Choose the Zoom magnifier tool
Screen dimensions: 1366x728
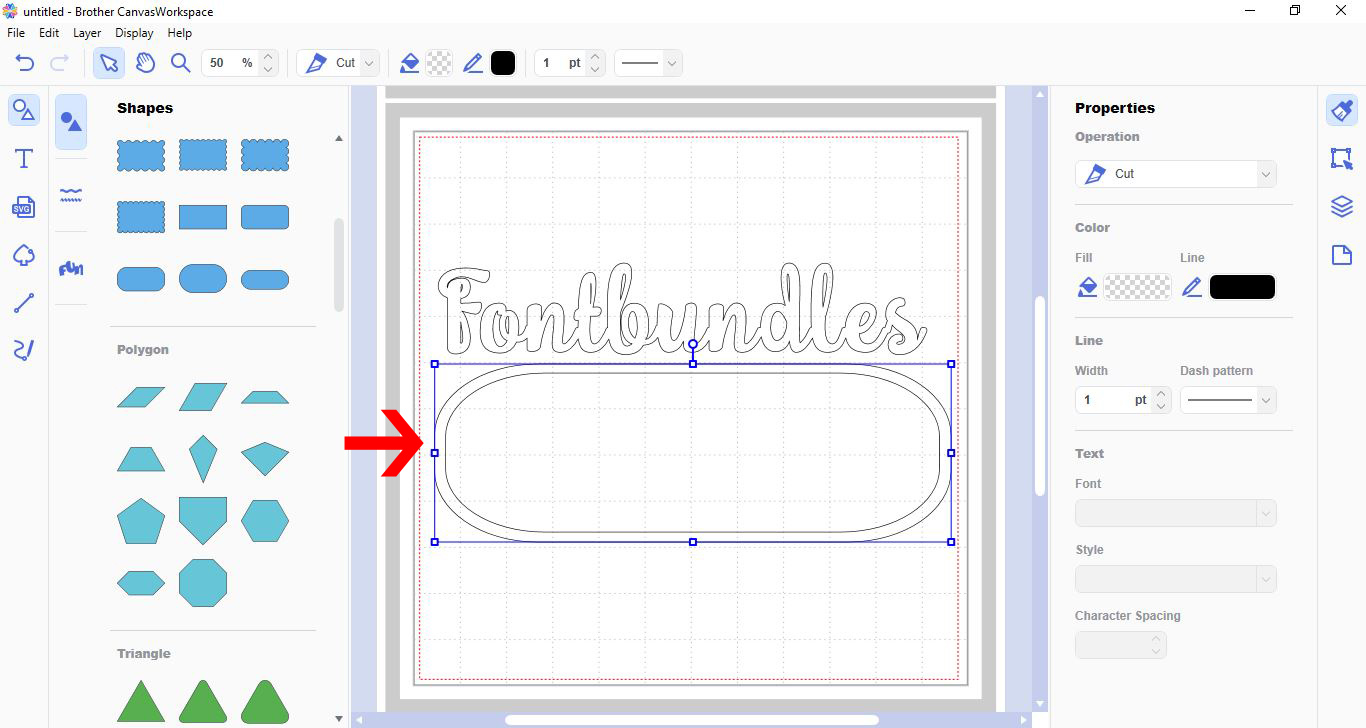180,63
